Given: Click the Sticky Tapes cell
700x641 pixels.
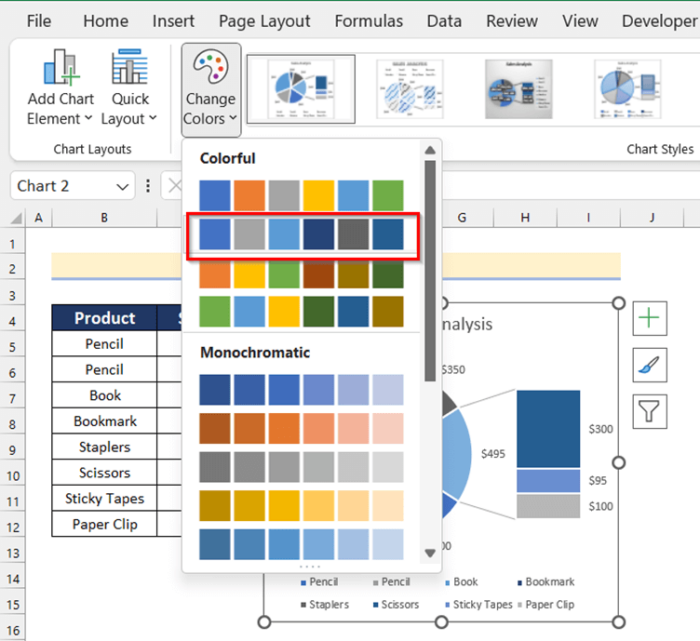Looking at the screenshot, I should (104, 499).
